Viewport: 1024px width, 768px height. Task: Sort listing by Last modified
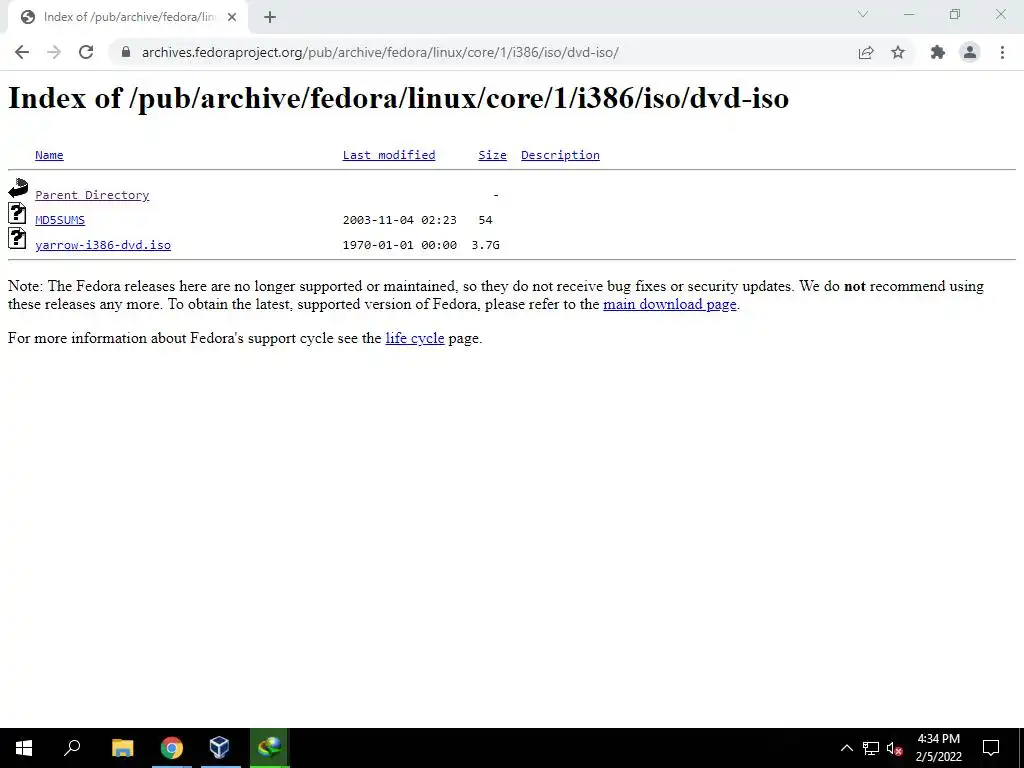click(x=389, y=155)
